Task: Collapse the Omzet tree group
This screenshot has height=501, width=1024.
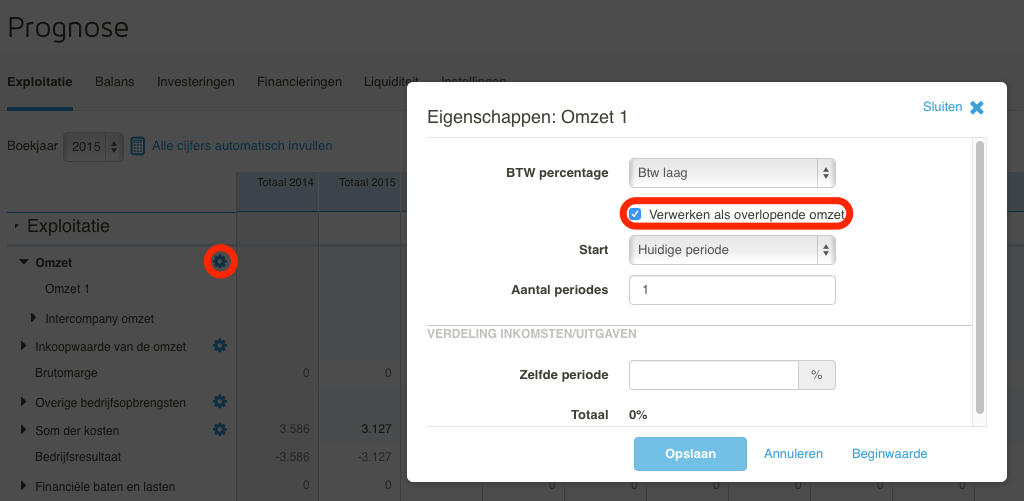Action: point(25,262)
